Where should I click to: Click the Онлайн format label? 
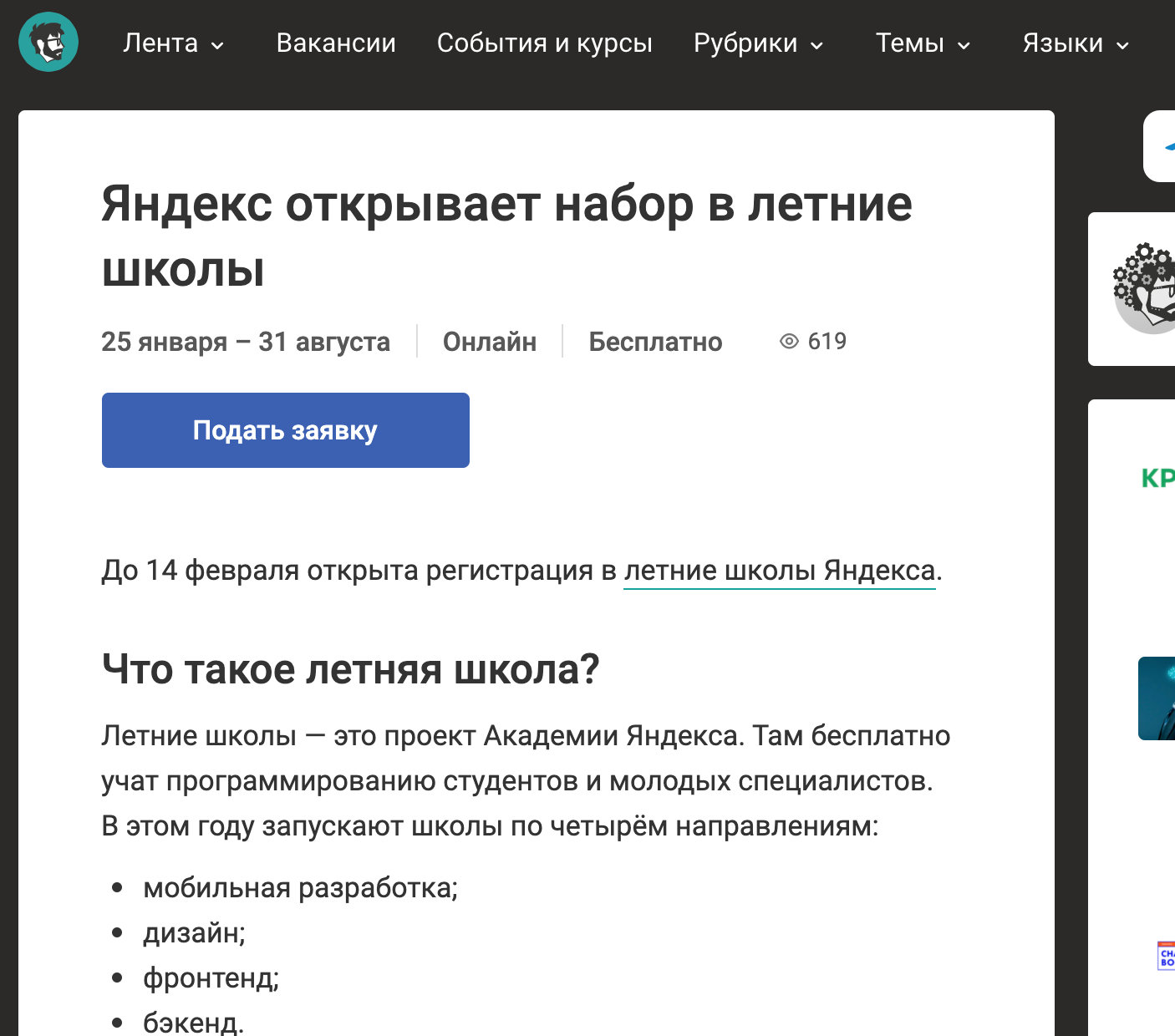(490, 342)
